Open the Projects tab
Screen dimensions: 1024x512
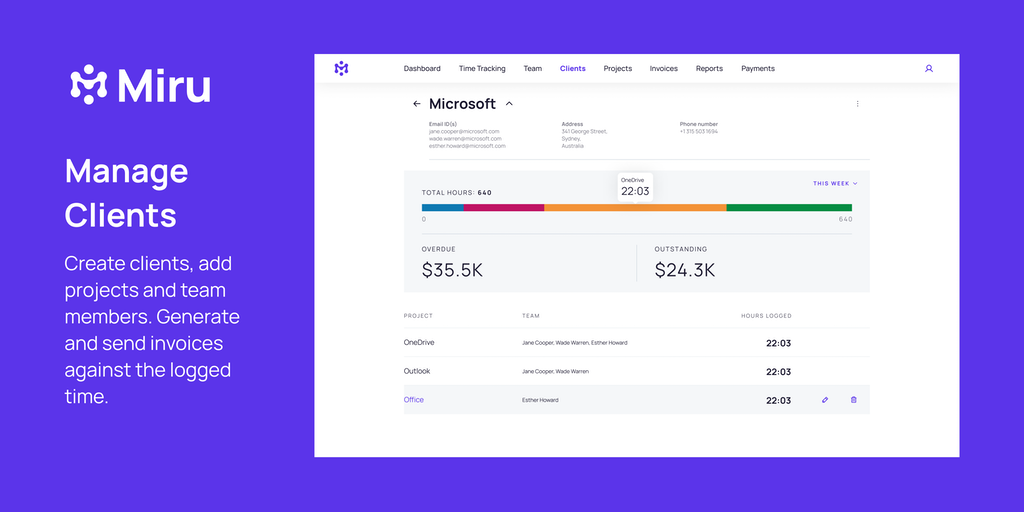(x=618, y=69)
